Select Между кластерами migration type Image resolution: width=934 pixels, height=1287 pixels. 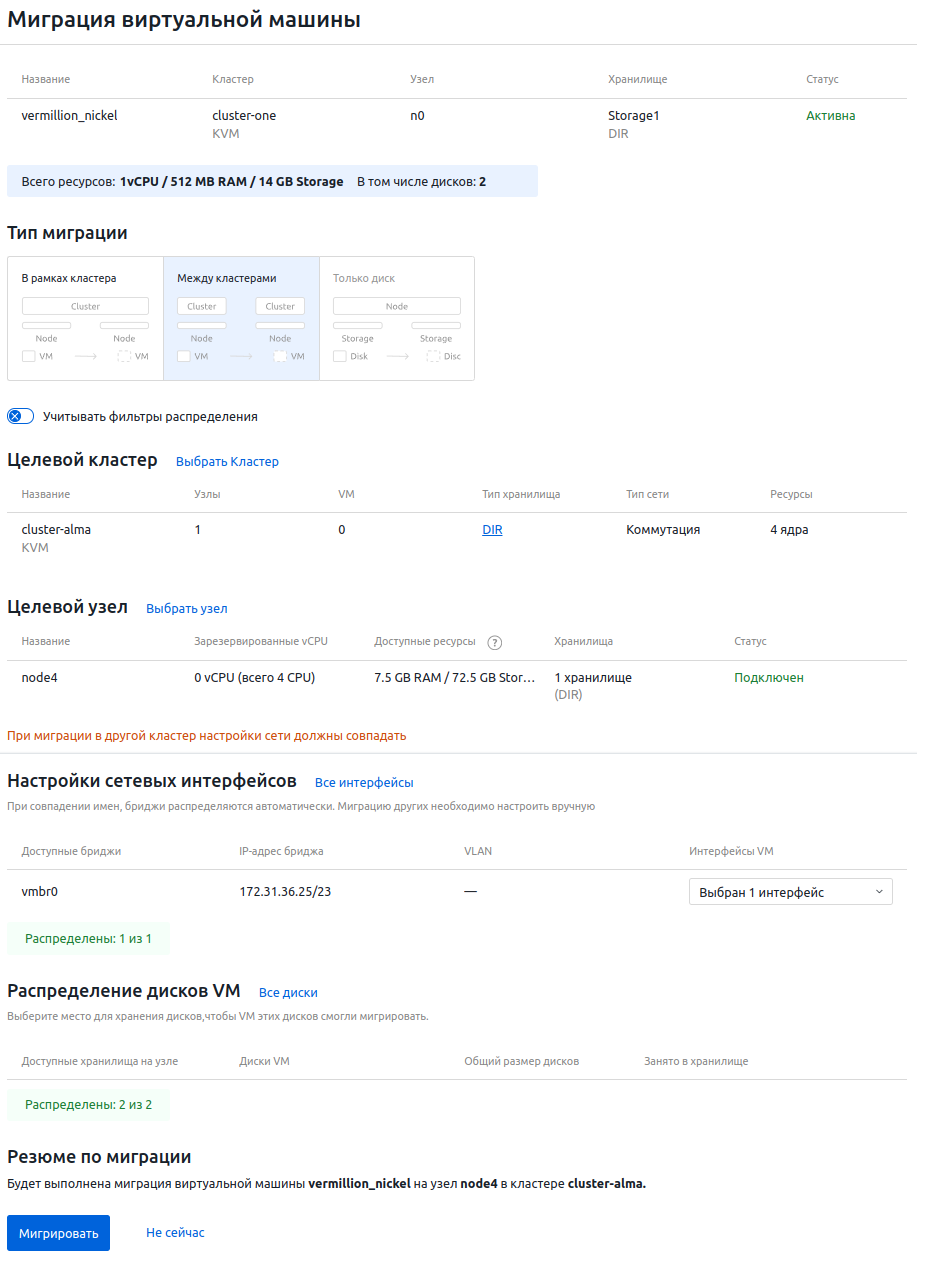tap(241, 318)
